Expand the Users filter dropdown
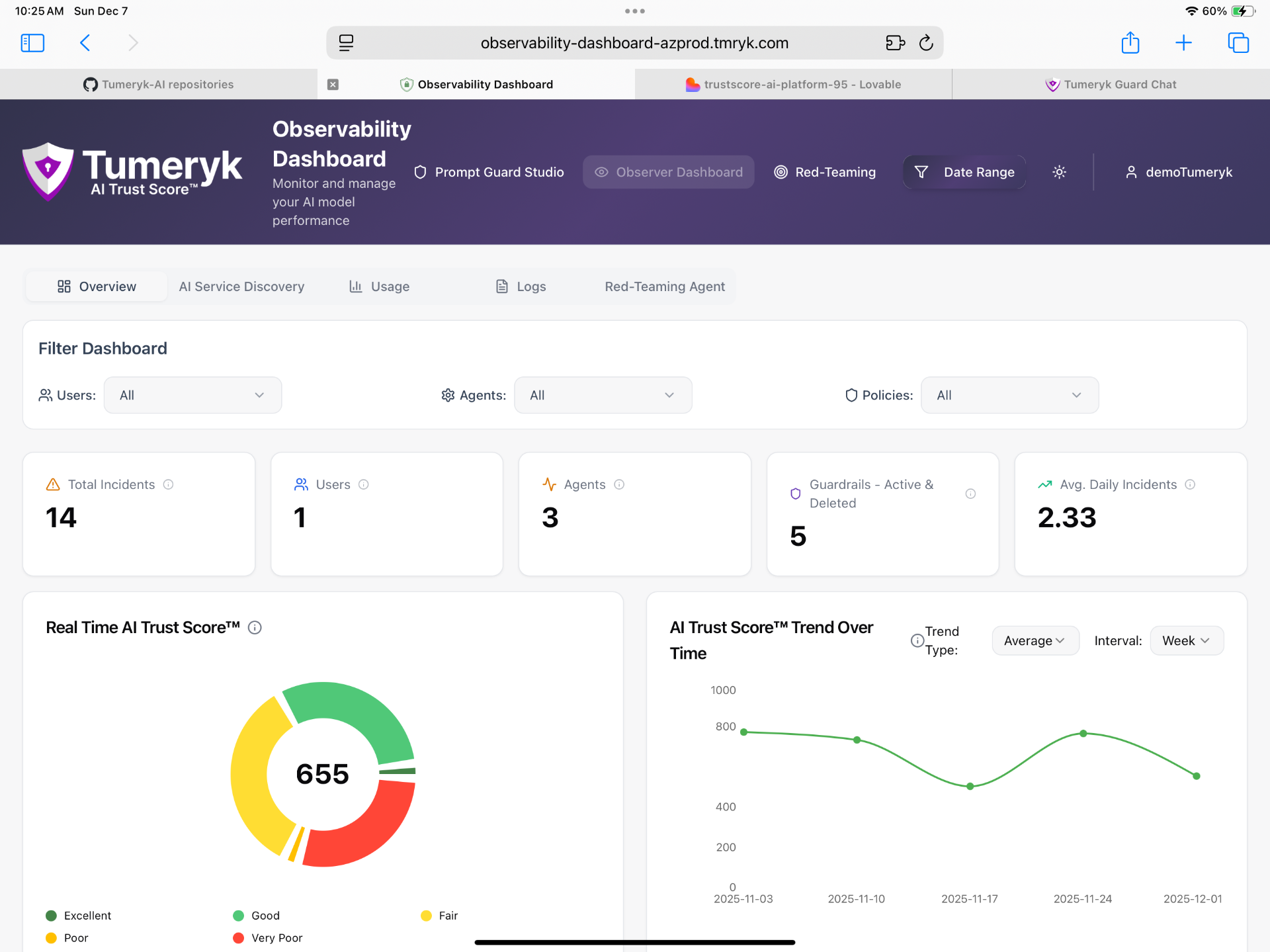 coord(192,395)
